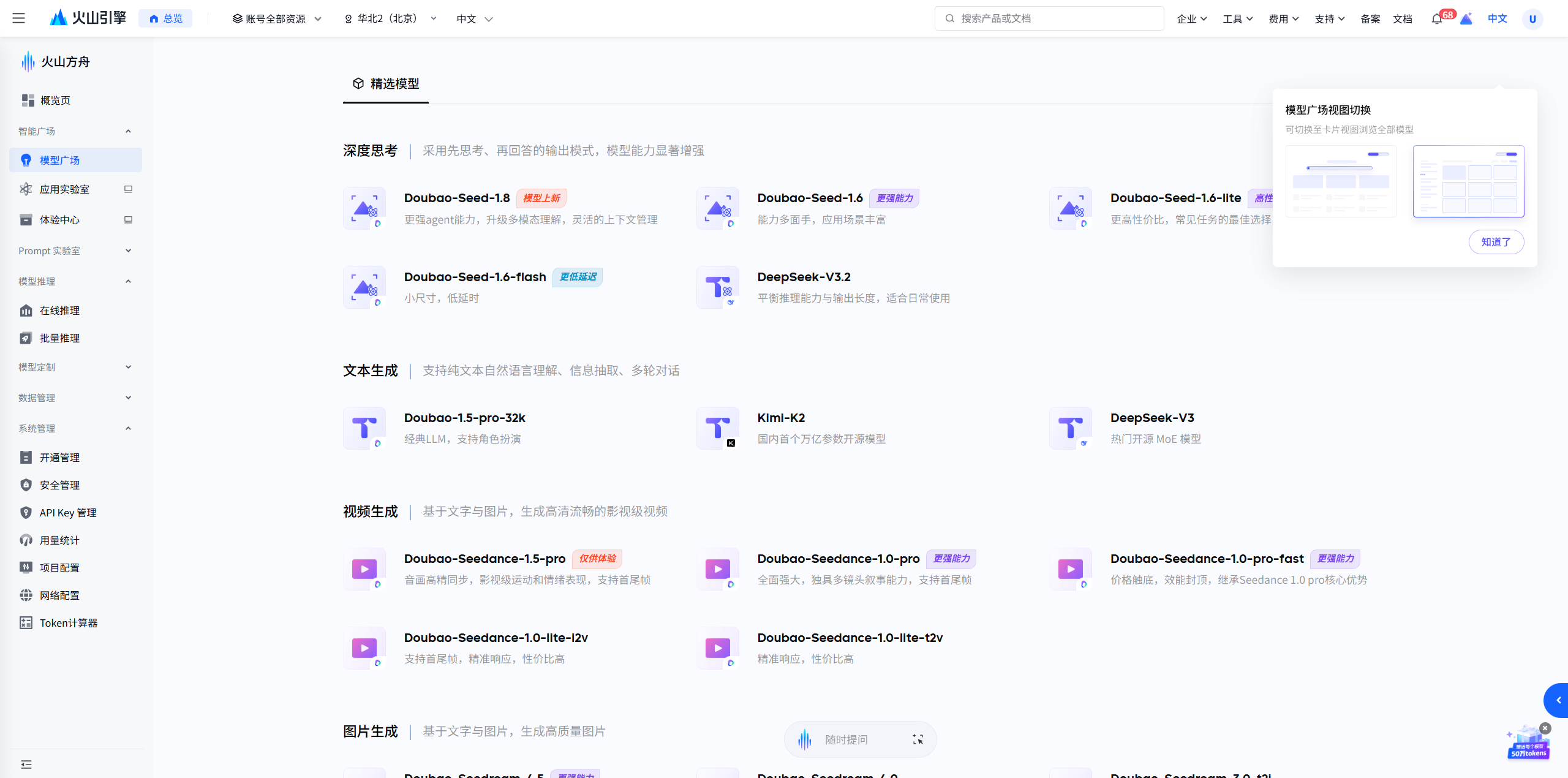Viewport: 1568px width, 778px height.
Task: Select the 精选模型 tab
Action: [386, 84]
